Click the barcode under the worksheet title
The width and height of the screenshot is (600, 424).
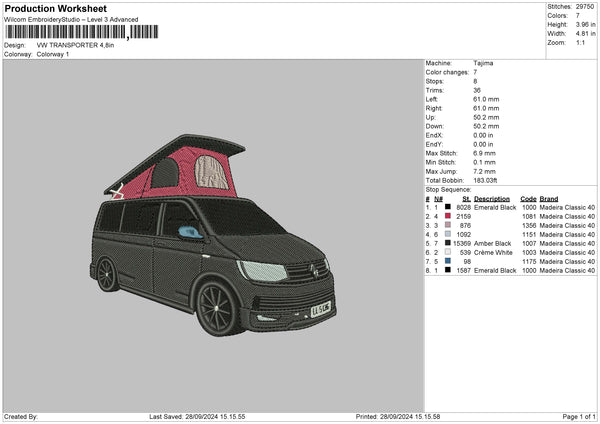point(82,32)
